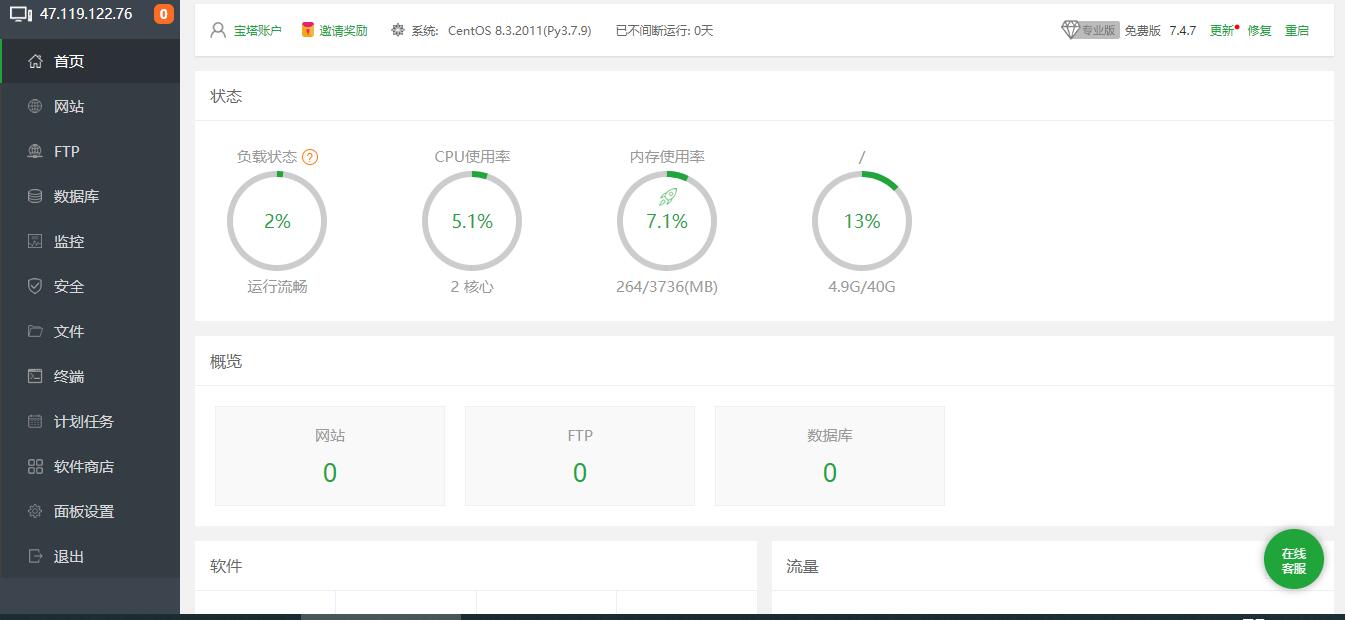
Task: Click the globe icon beside 网站
Action: tap(35, 106)
